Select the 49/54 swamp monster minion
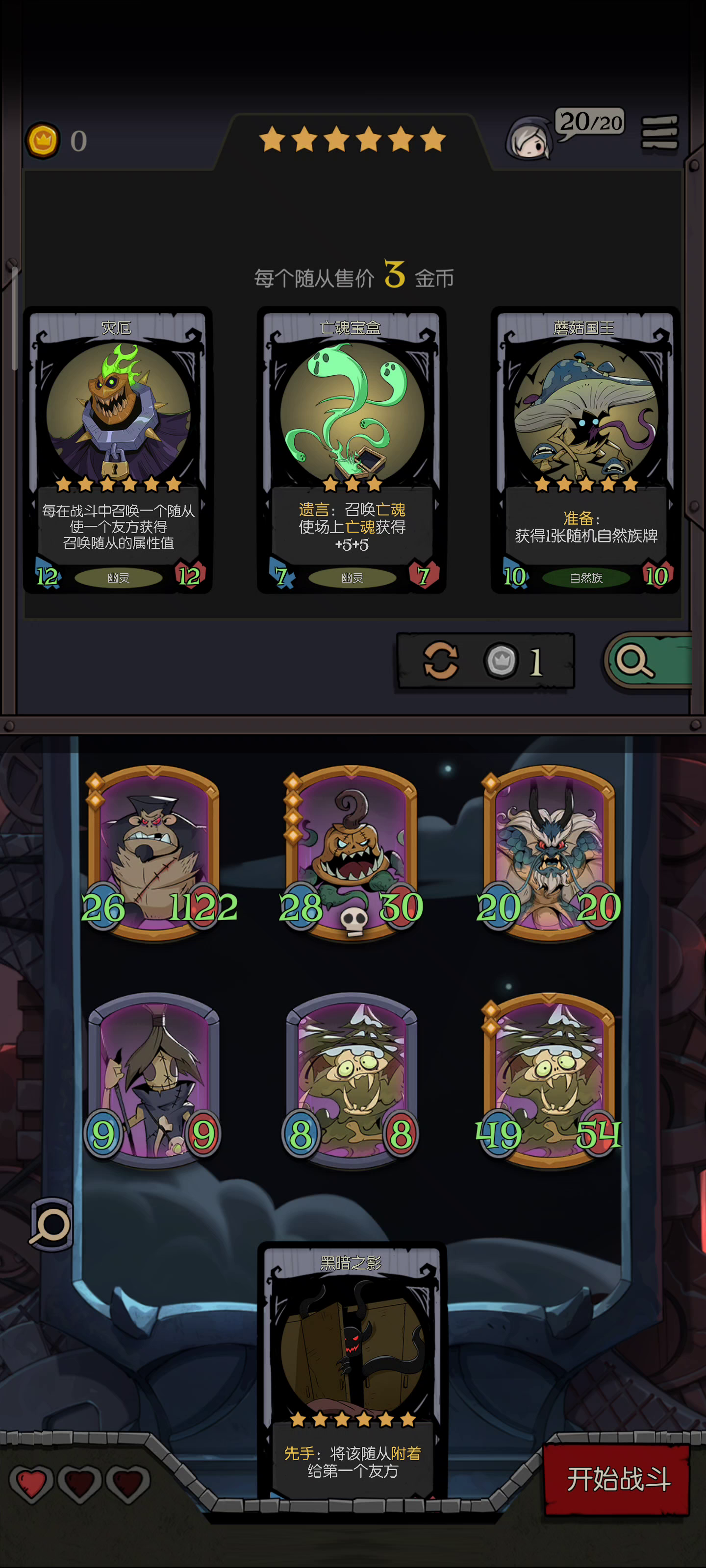 (x=549, y=1080)
